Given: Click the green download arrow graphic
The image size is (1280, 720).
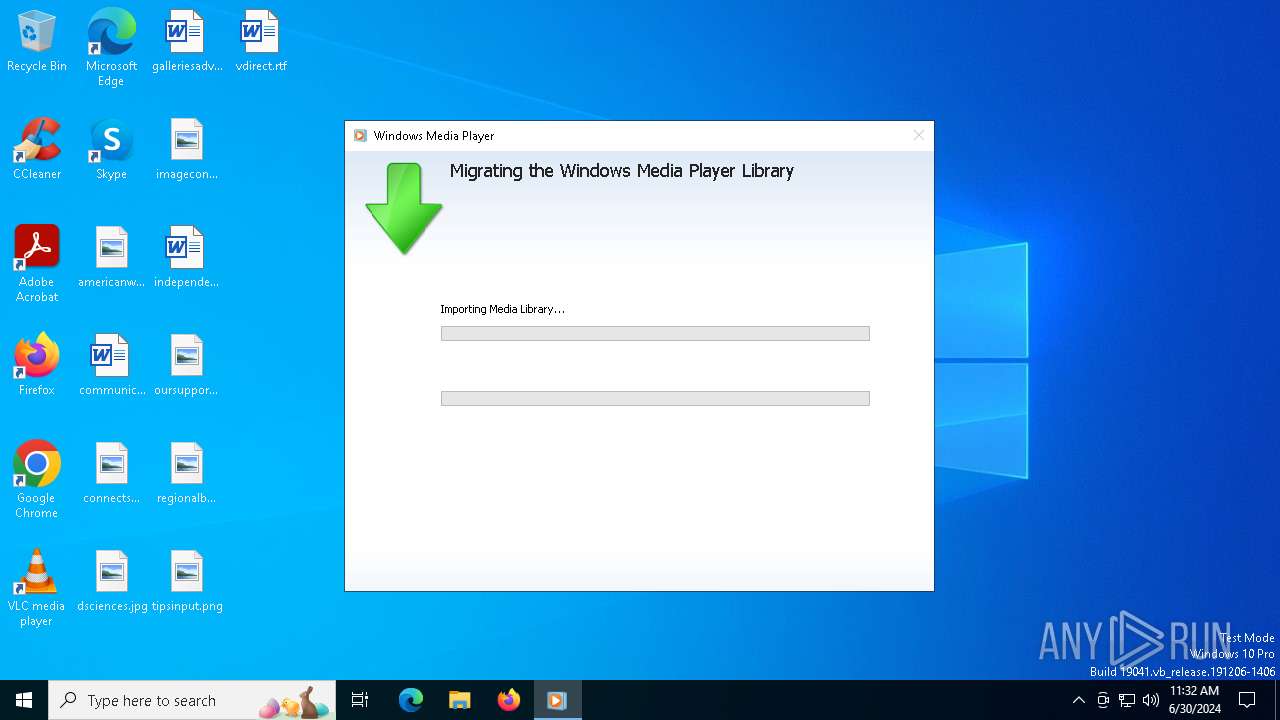Looking at the screenshot, I should [404, 208].
